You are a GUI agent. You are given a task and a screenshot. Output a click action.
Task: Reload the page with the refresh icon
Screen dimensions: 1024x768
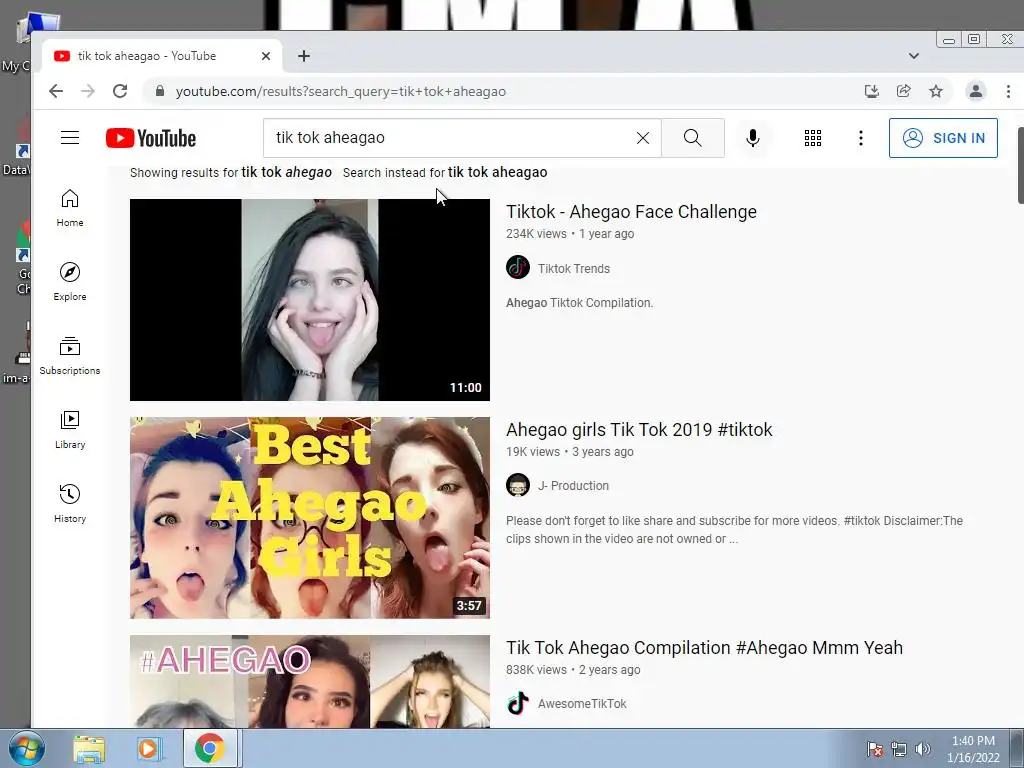(x=120, y=91)
